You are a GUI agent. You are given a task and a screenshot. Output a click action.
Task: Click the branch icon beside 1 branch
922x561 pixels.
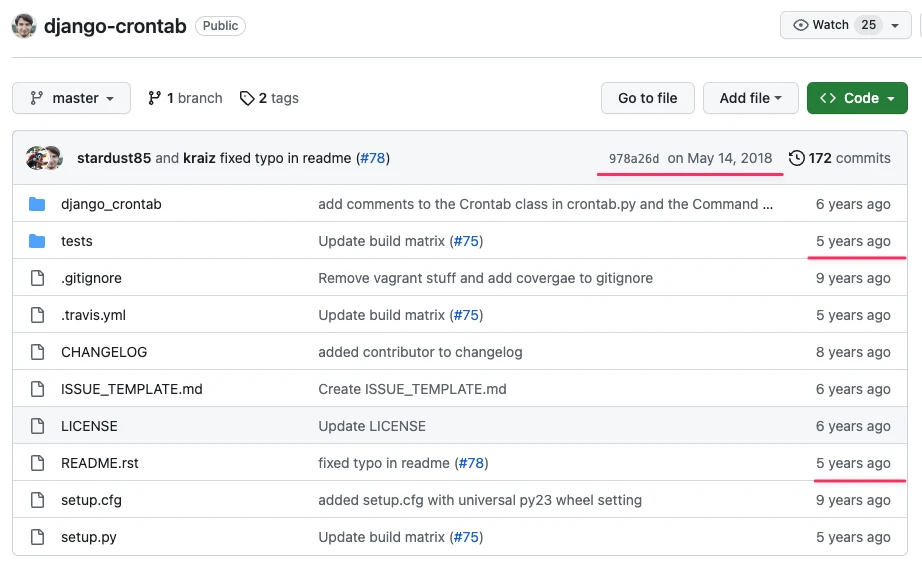coord(154,98)
